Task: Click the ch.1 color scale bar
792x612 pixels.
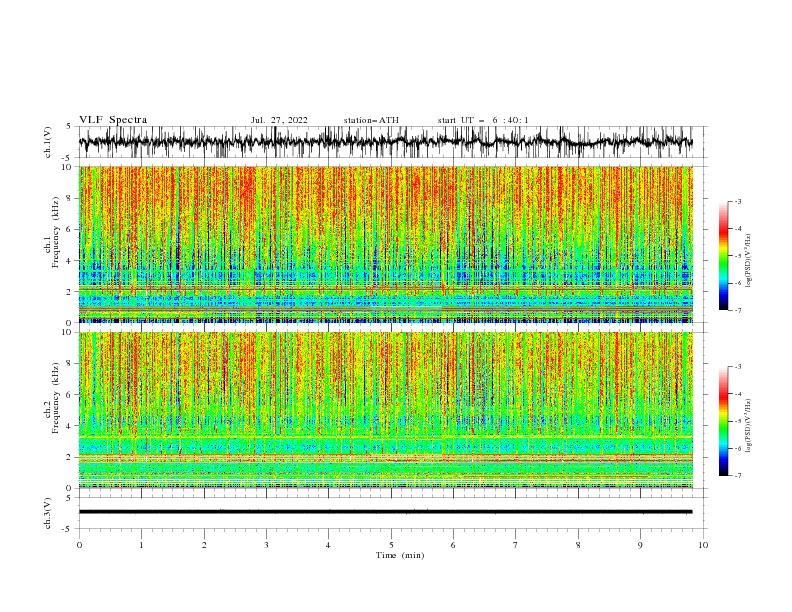Action: click(723, 256)
